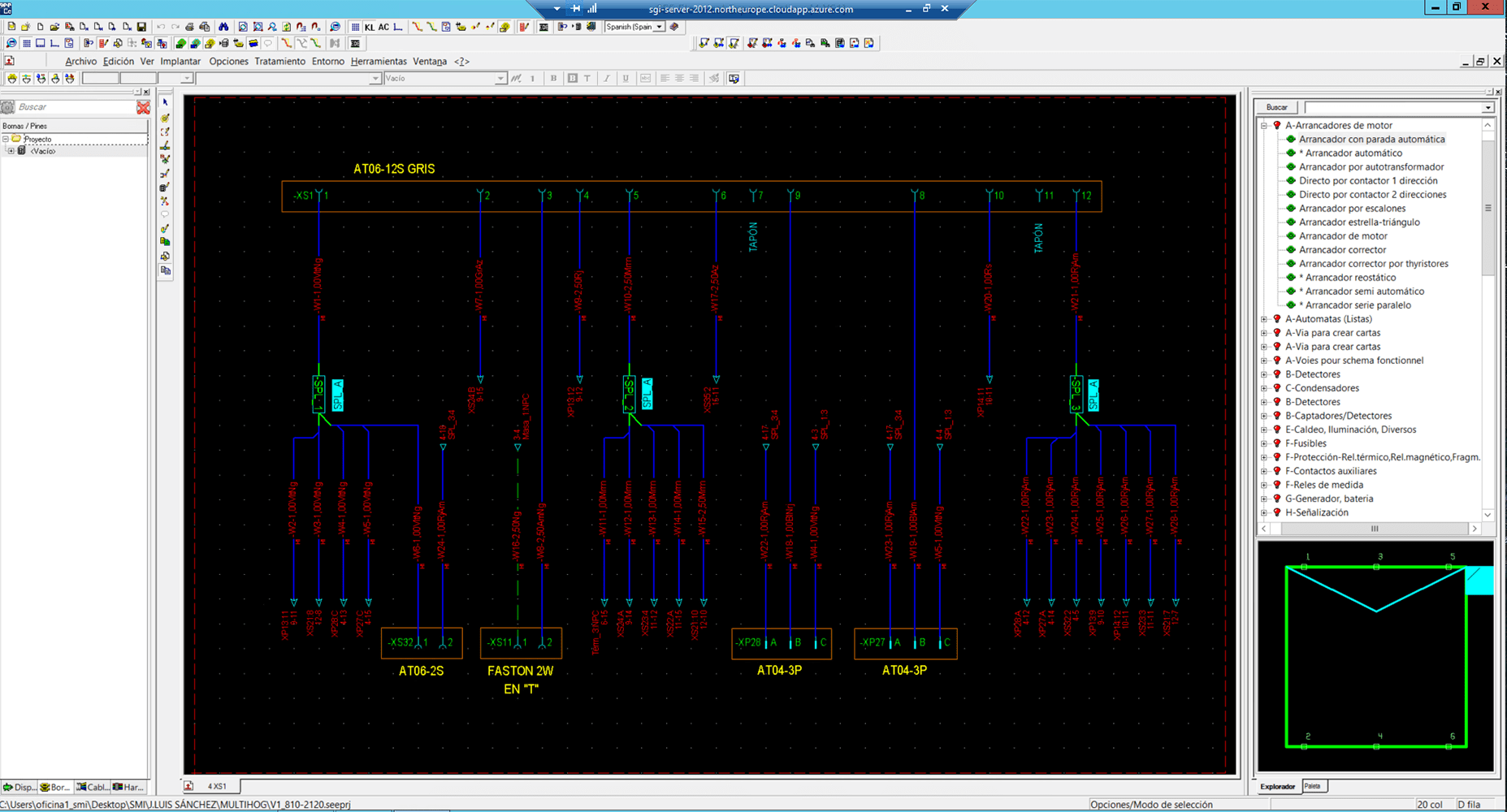
Task: Click the speech bubble comment tool in vertical toolbar
Action: (165, 214)
